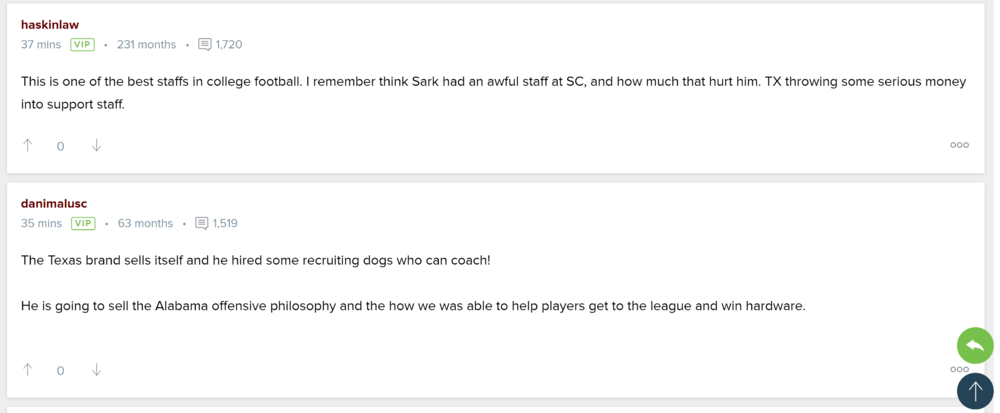Downvote haskinlaw's comment
1000x413 pixels.
coord(96,145)
